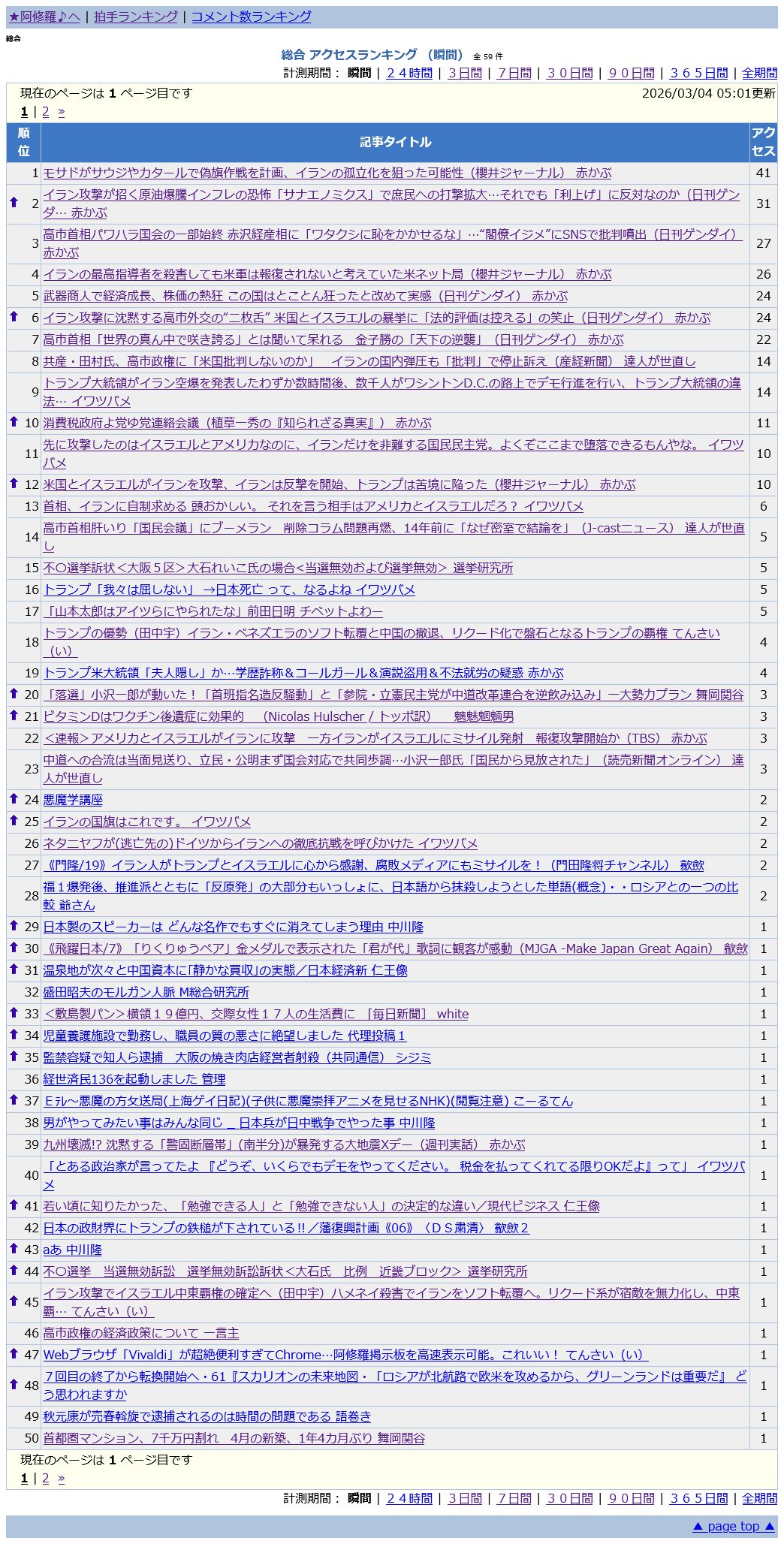
Task: Click the up arrow icon beside rank 47
Action: click(x=14, y=1353)
